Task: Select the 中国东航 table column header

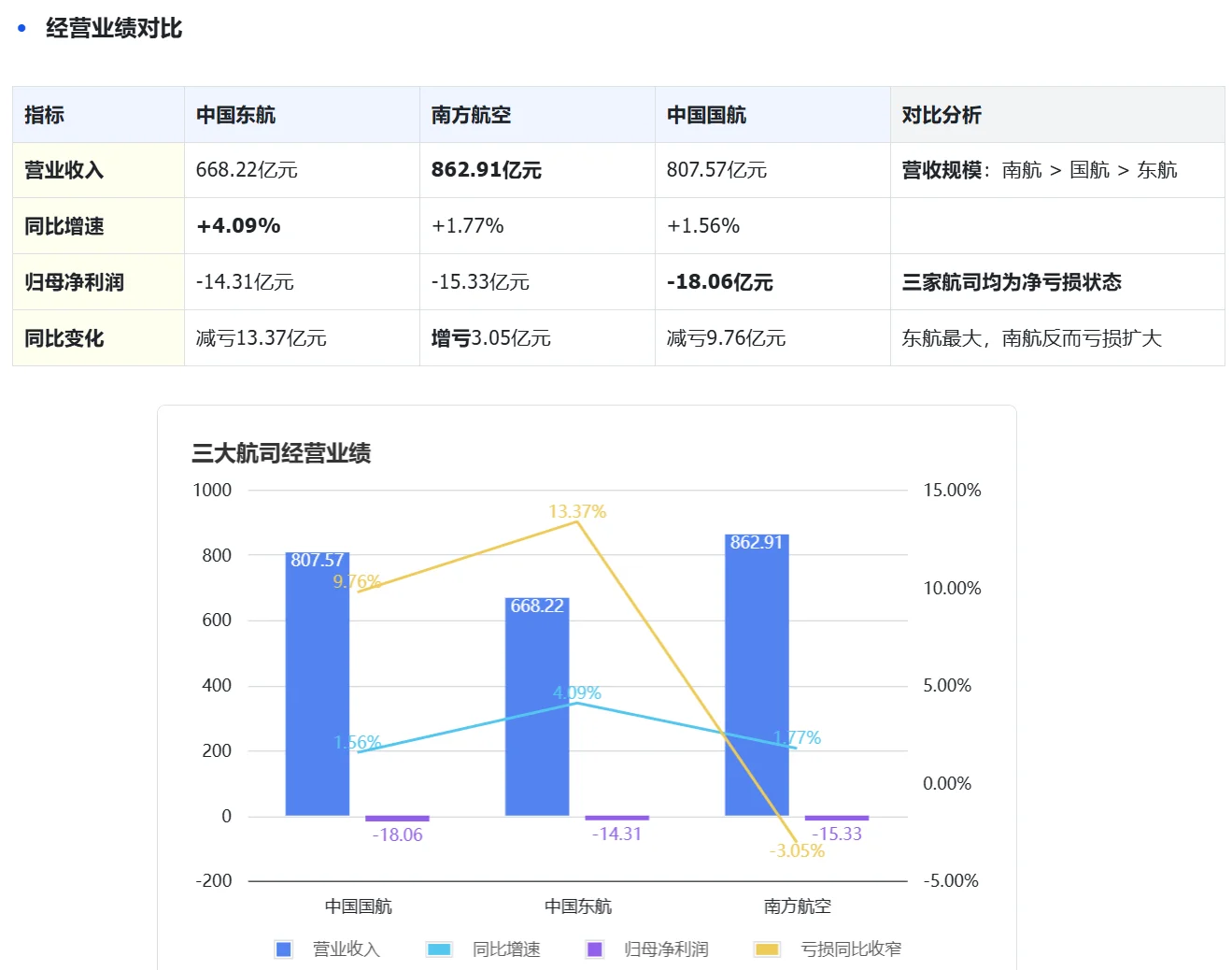Action: pos(302,115)
